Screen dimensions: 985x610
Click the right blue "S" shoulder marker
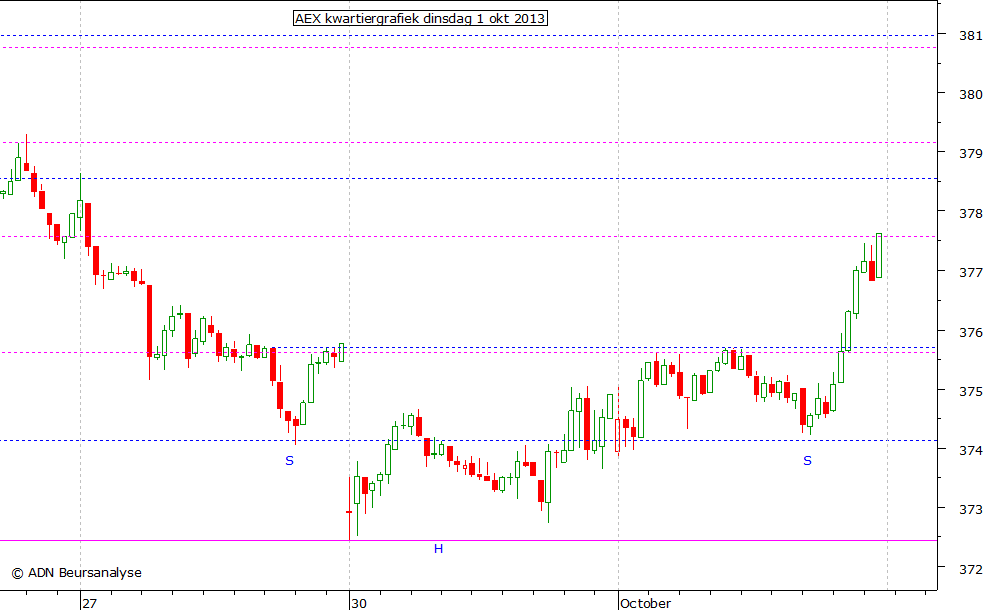[807, 461]
